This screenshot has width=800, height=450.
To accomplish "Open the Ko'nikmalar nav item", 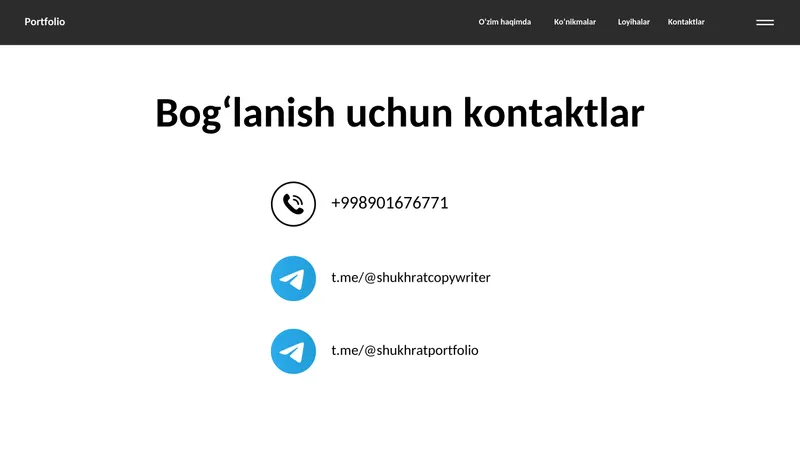I will pyautogui.click(x=575, y=22).
